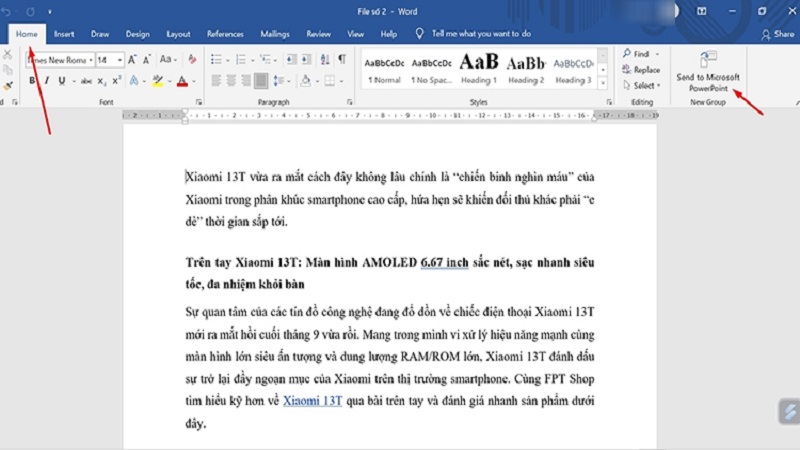Click the Send to Microsoft PowerPoint icon
This screenshot has height=450, width=800.
[x=708, y=59]
